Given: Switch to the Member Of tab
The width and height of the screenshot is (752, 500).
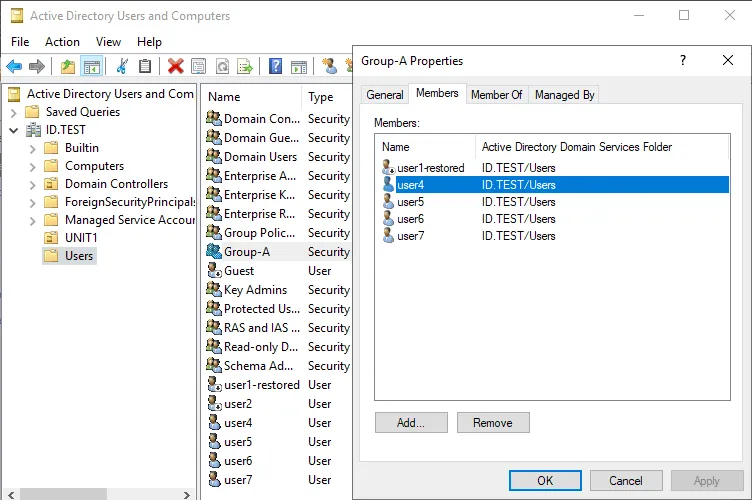Looking at the screenshot, I should [497, 95].
